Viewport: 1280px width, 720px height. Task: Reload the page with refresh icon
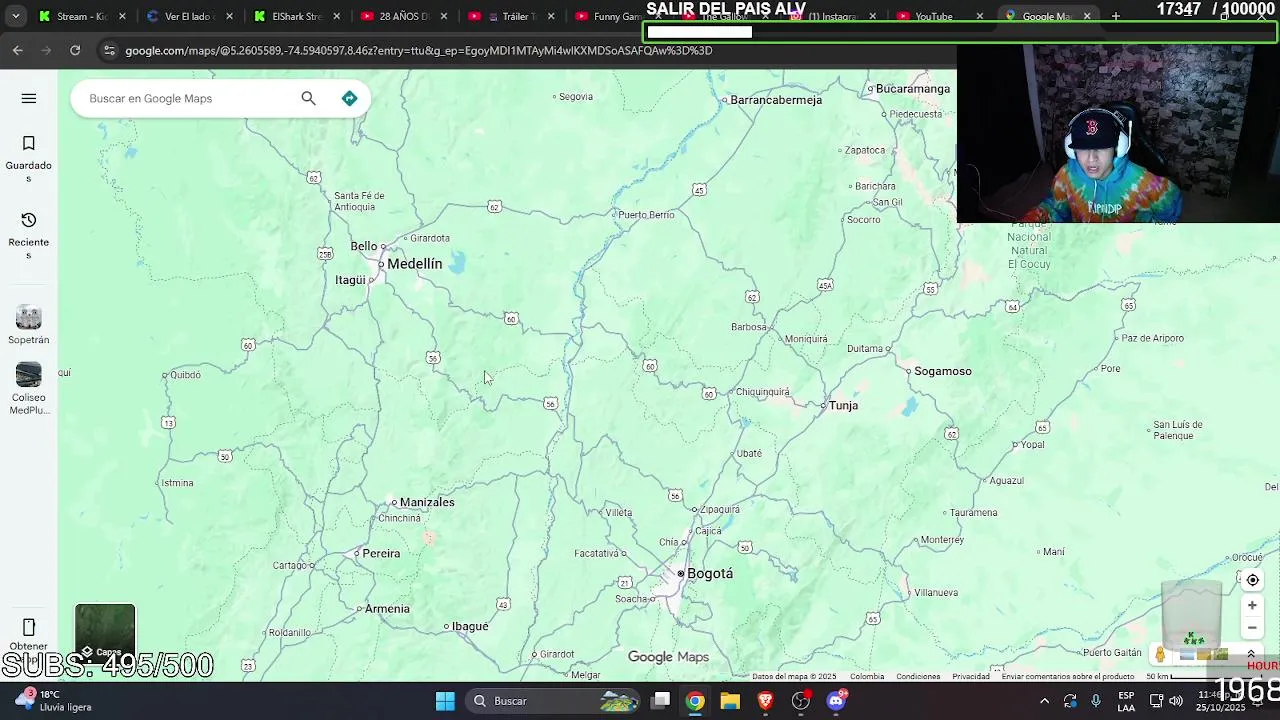(x=75, y=50)
